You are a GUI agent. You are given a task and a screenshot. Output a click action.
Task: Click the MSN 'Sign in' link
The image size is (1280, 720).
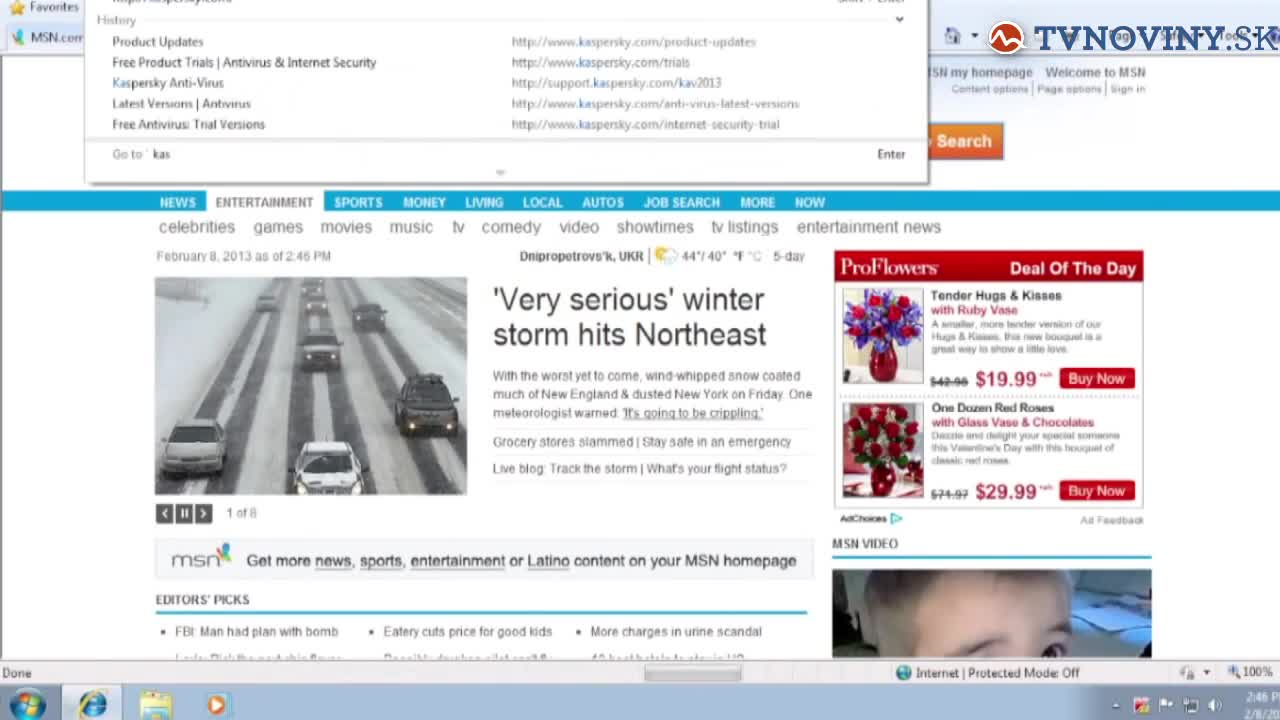click(x=1127, y=89)
